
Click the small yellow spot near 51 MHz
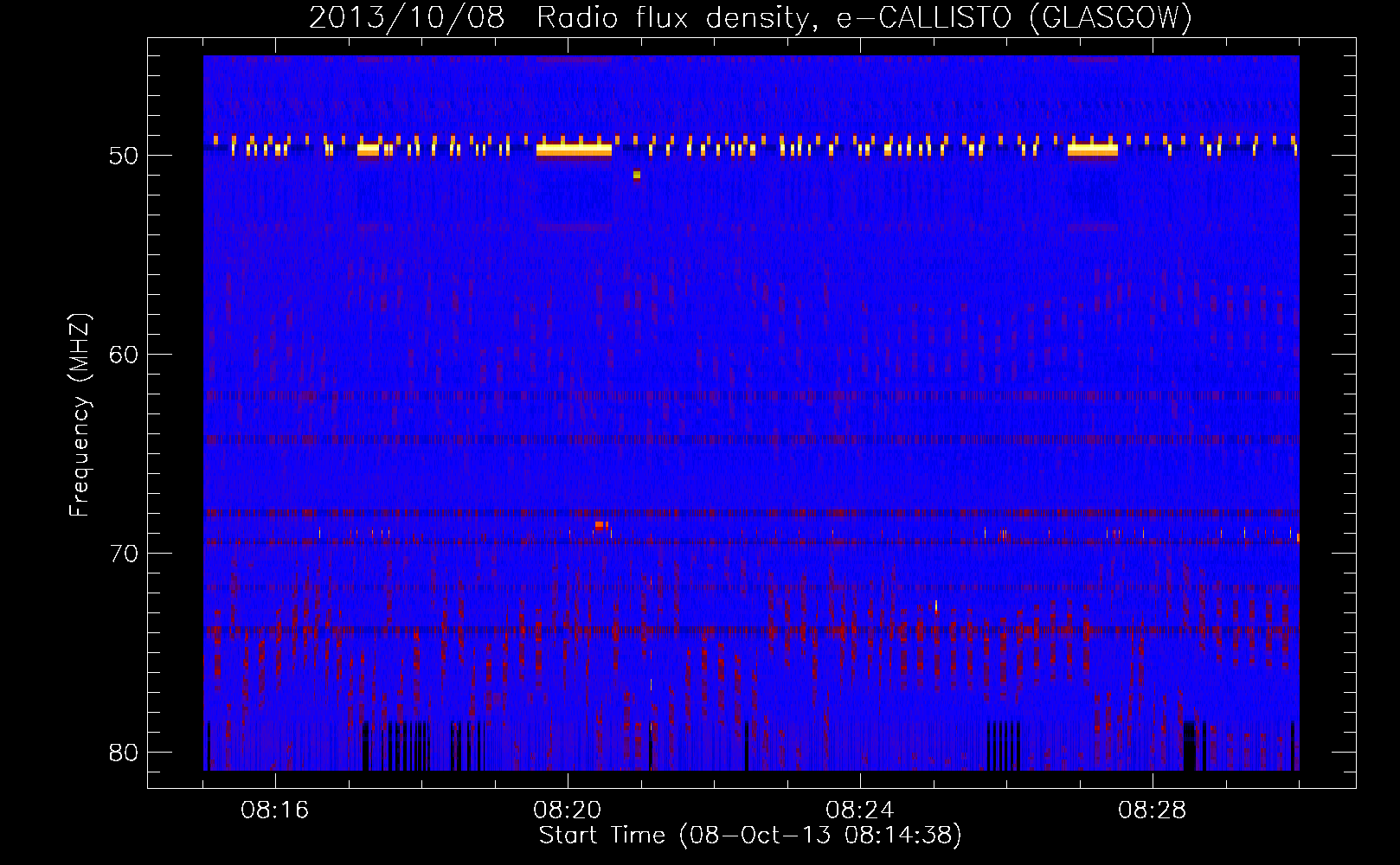(637, 175)
